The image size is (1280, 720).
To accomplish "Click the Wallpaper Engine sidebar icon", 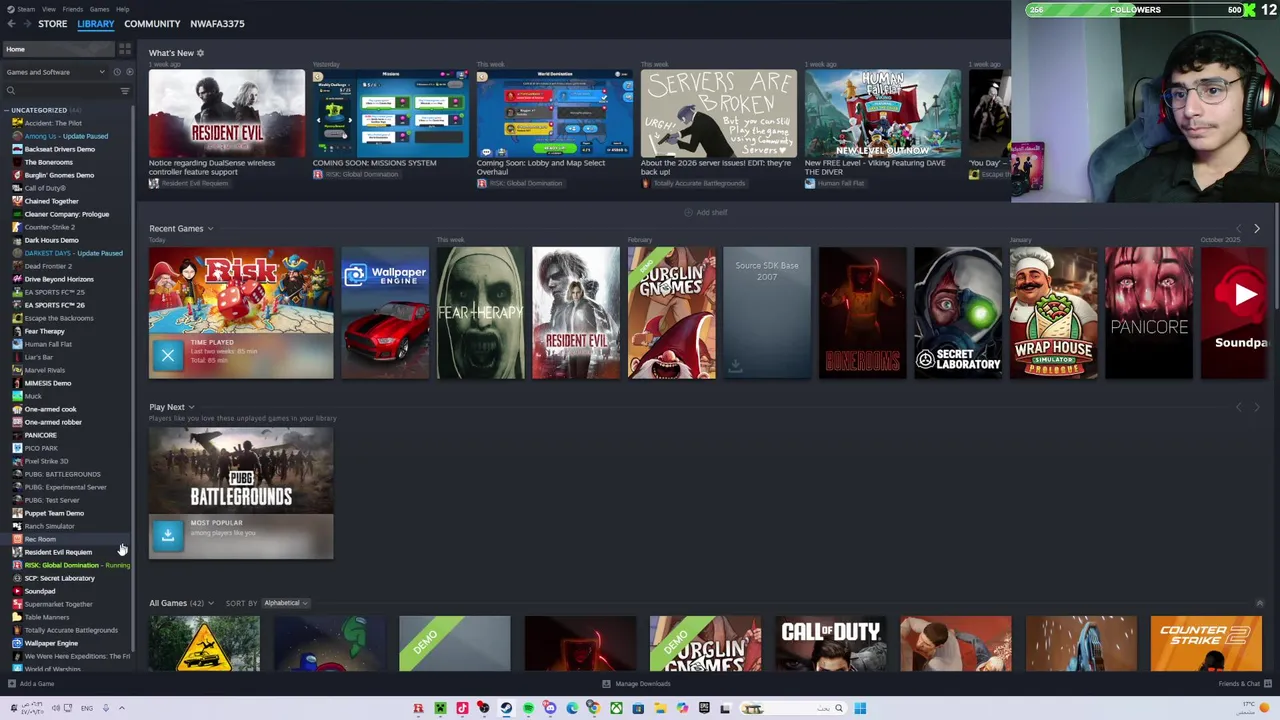I will pos(17,643).
